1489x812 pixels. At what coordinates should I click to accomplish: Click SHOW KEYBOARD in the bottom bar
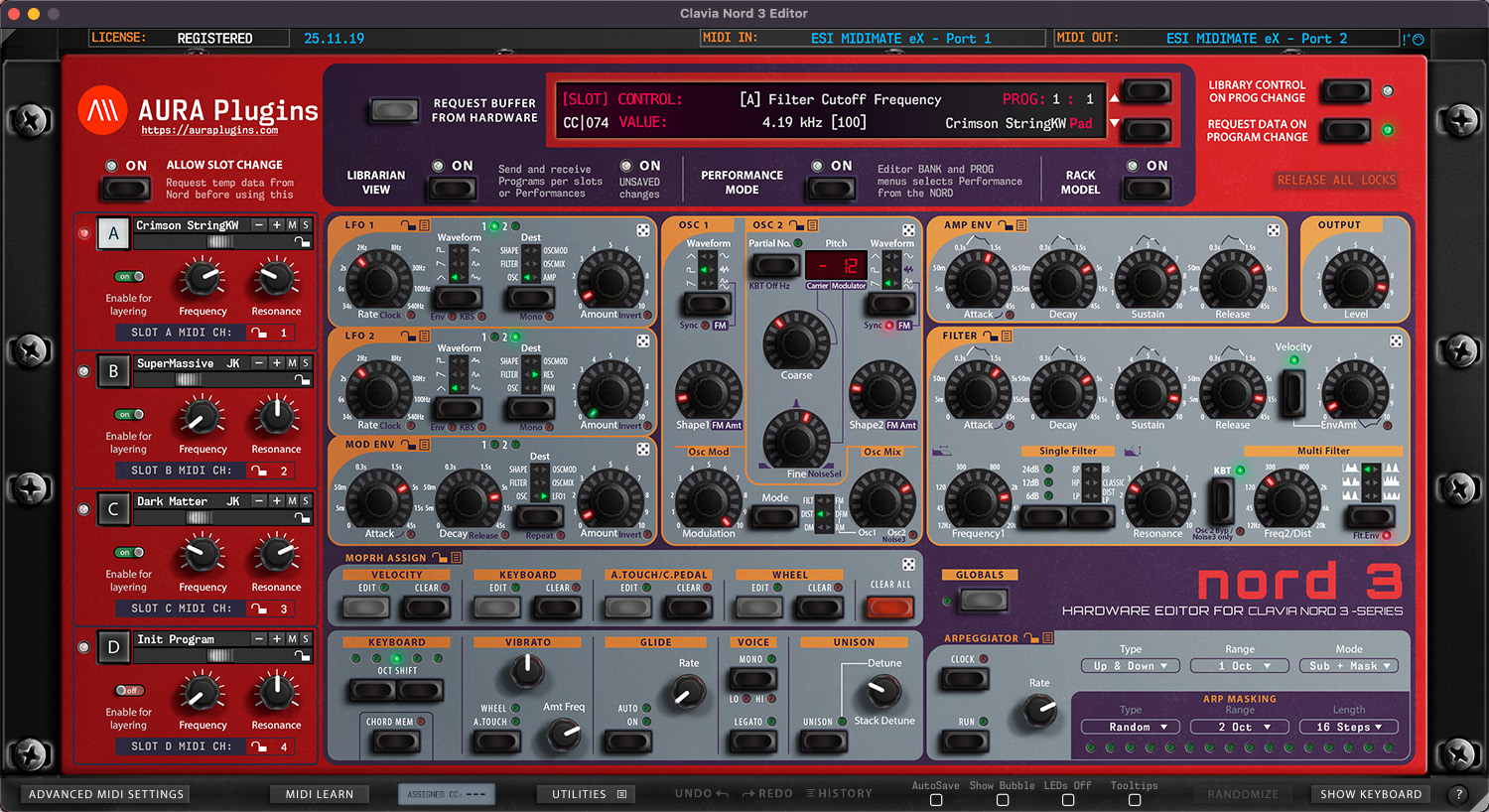click(x=1371, y=793)
